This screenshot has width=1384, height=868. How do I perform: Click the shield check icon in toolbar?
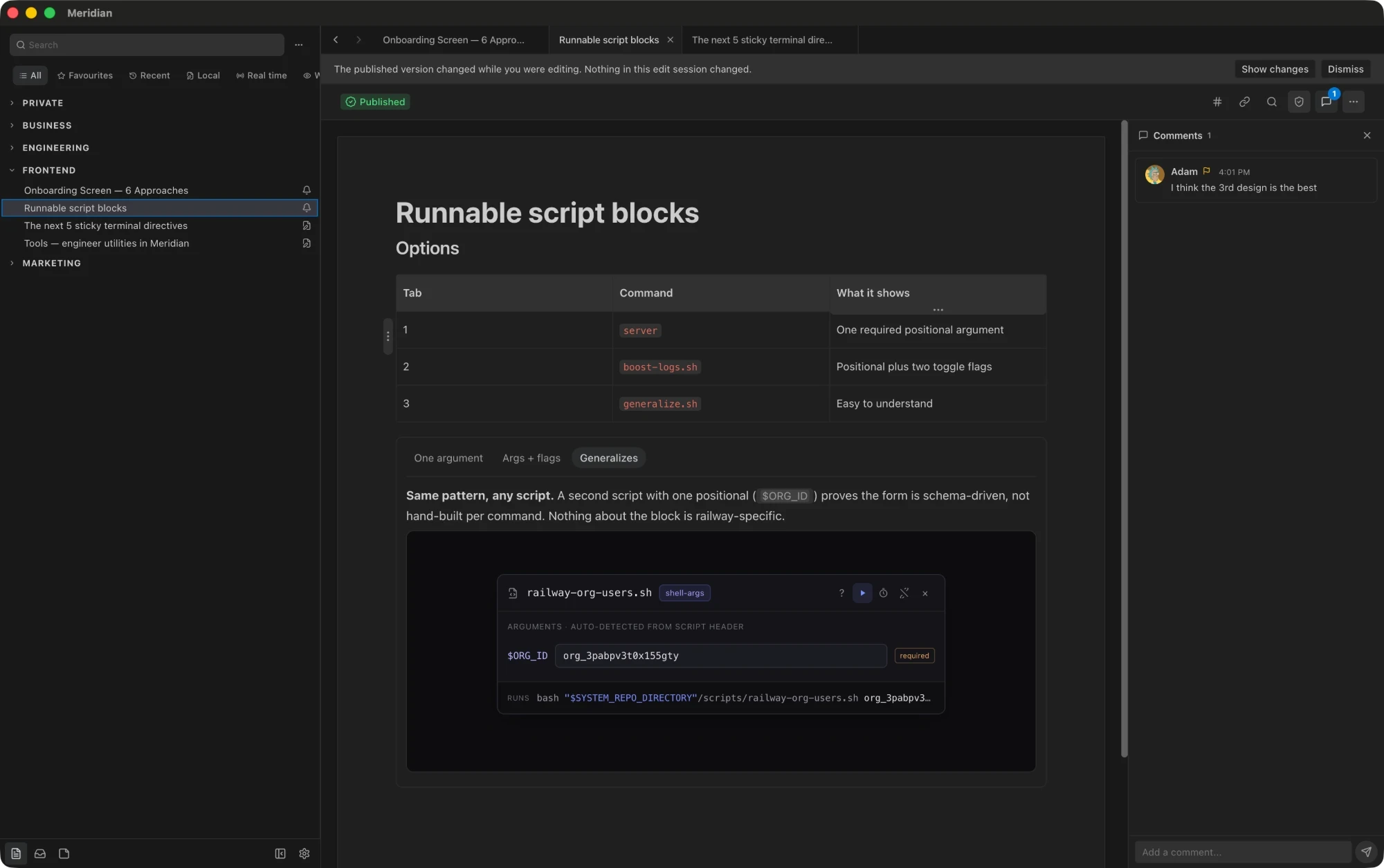pos(1299,102)
